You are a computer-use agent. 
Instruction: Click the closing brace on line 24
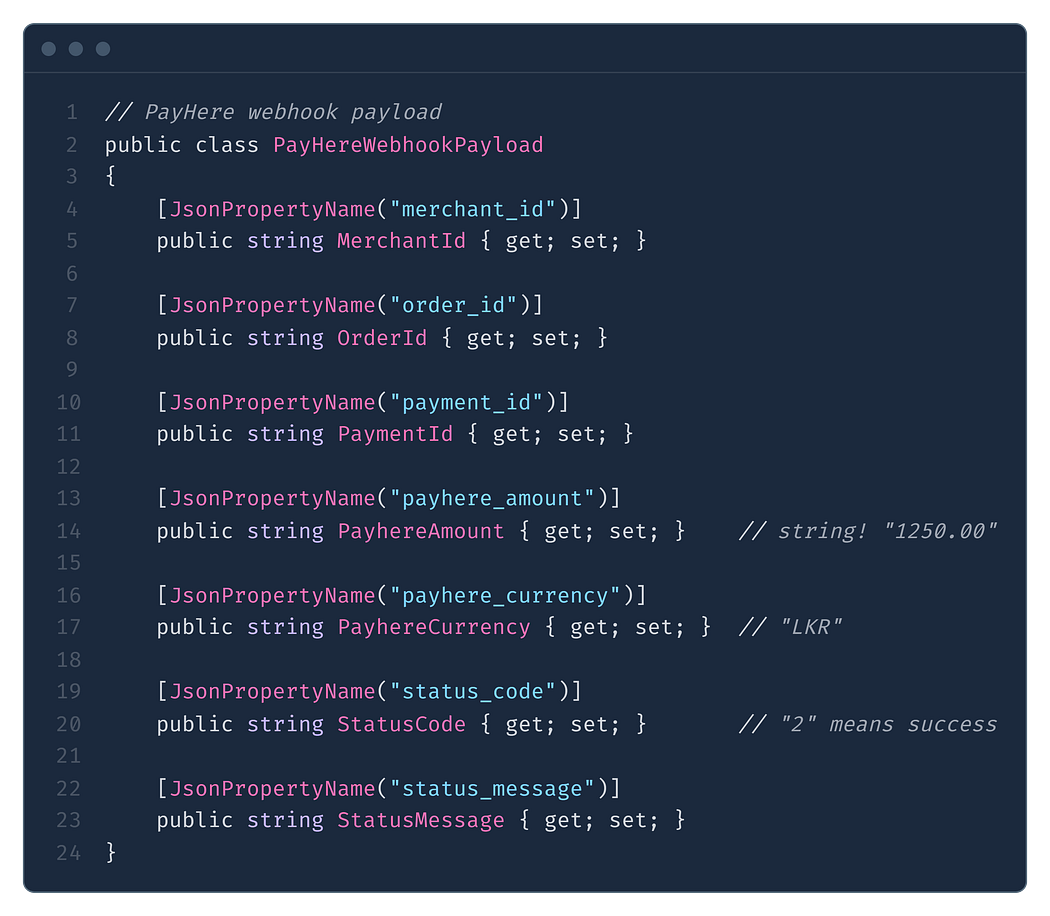[x=110, y=852]
